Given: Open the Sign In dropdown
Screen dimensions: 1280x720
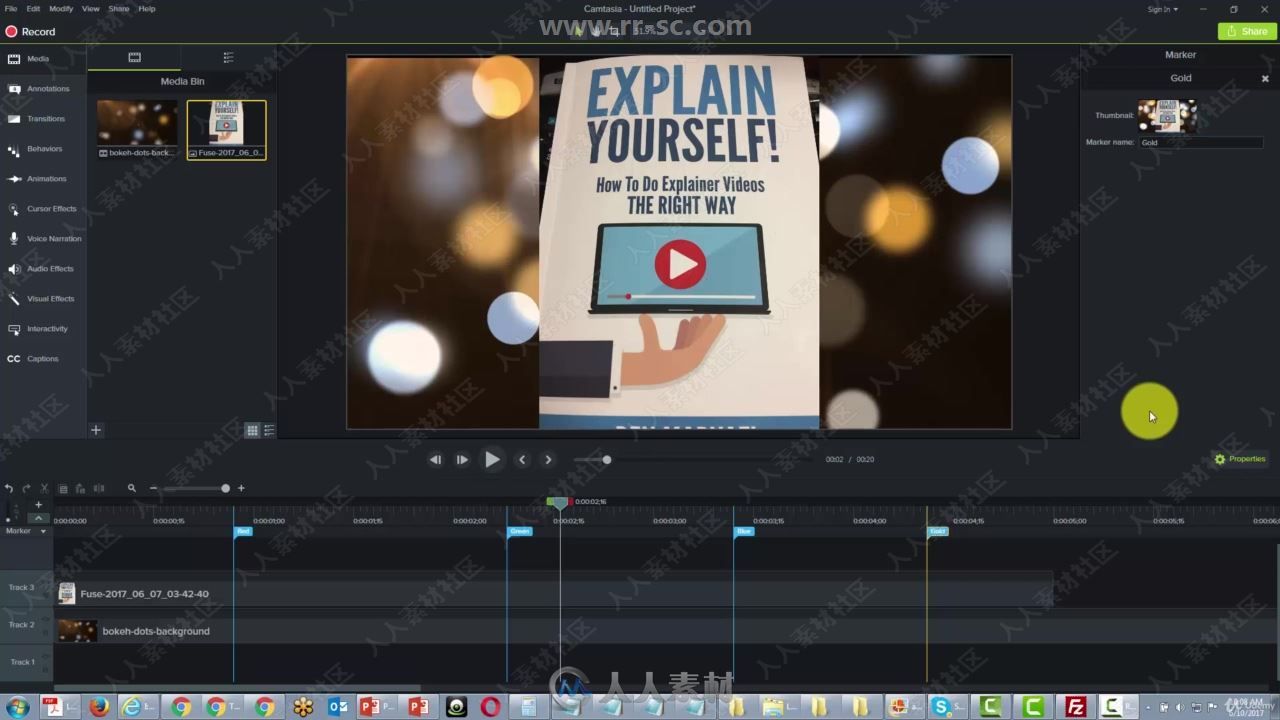Looking at the screenshot, I should (1162, 9).
